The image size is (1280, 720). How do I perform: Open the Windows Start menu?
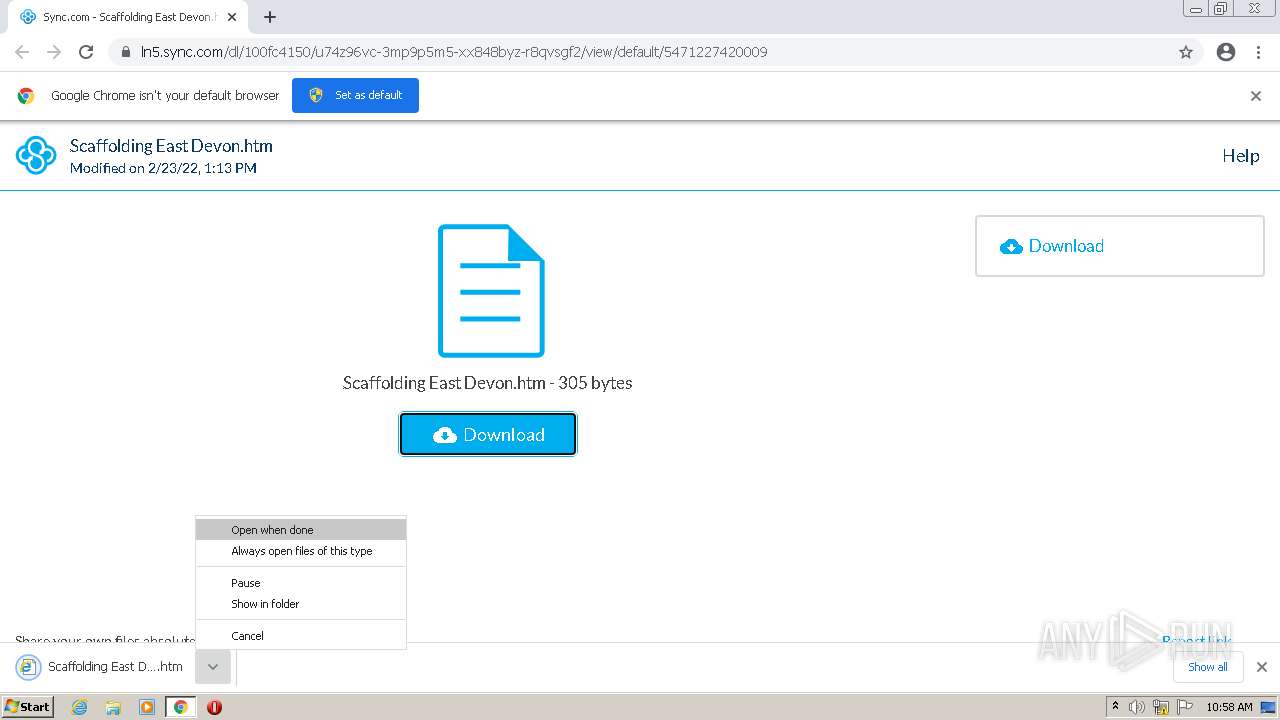click(x=28, y=707)
